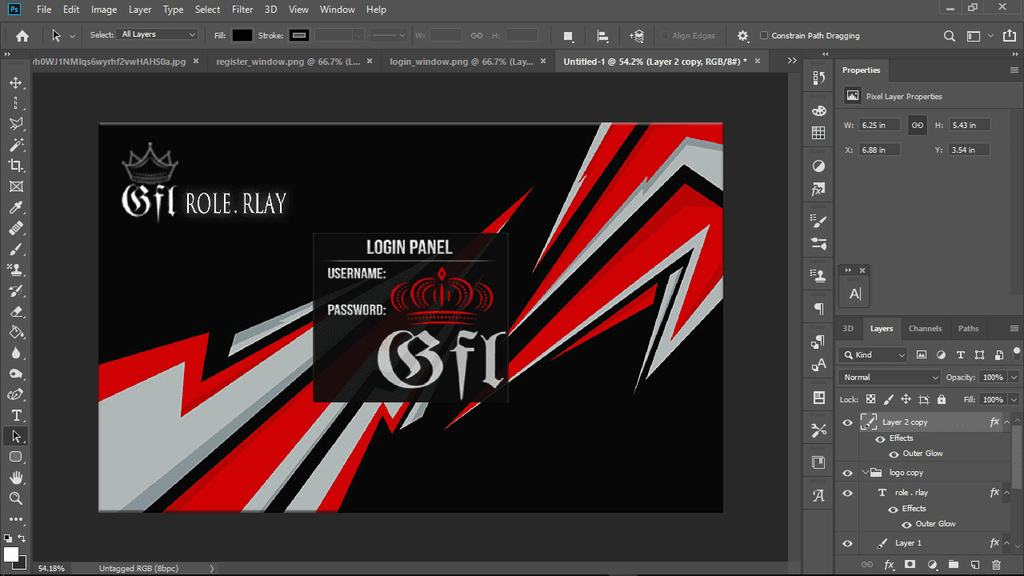Enable Constrain Path Dragging checkbox
Image resolution: width=1024 pixels, height=576 pixels.
click(x=764, y=36)
